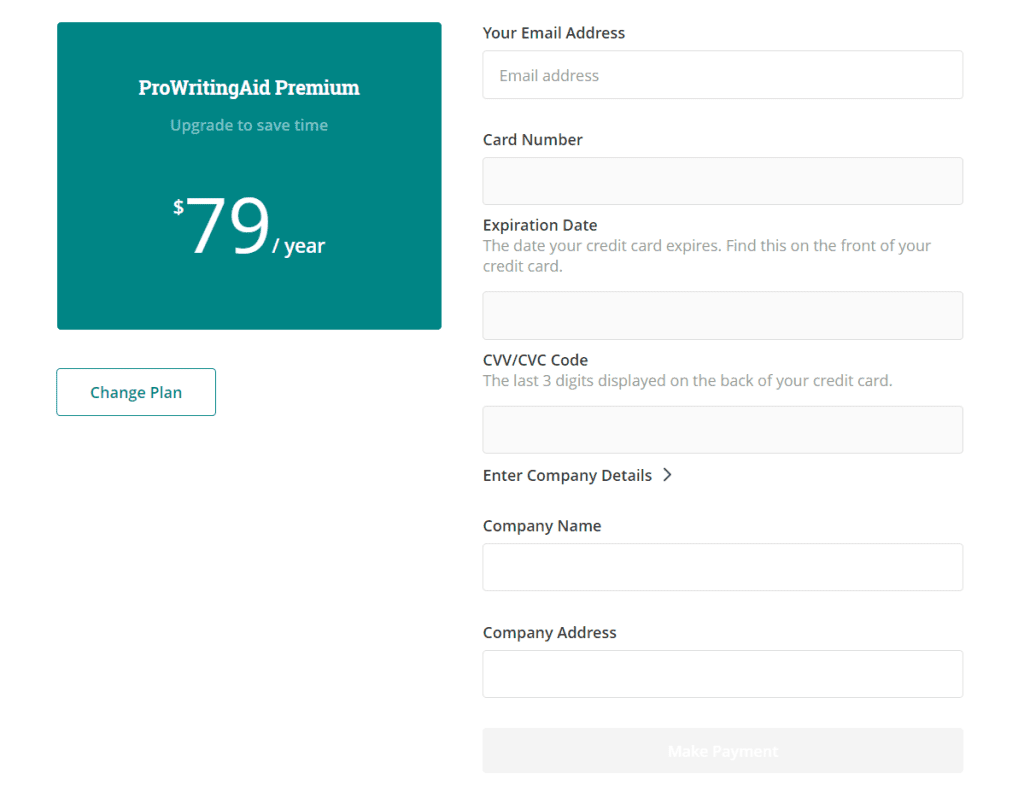Screen dimensions: 1024x803
Task: Click the $79 / year price text
Action: (x=249, y=226)
